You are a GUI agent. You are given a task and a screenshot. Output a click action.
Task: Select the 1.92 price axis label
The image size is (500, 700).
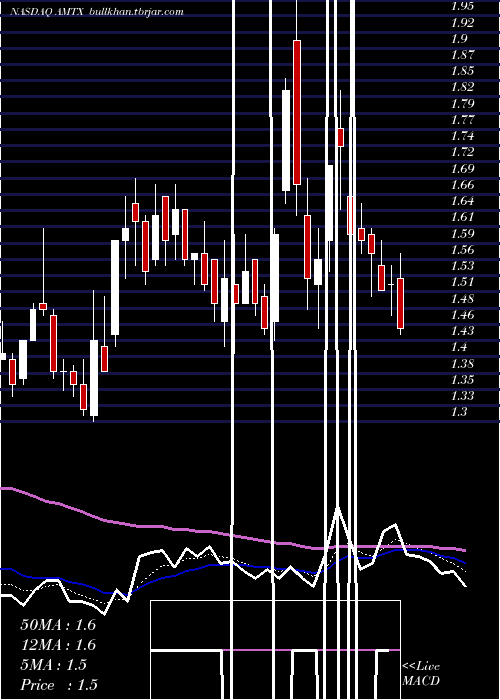pyautogui.click(x=462, y=23)
